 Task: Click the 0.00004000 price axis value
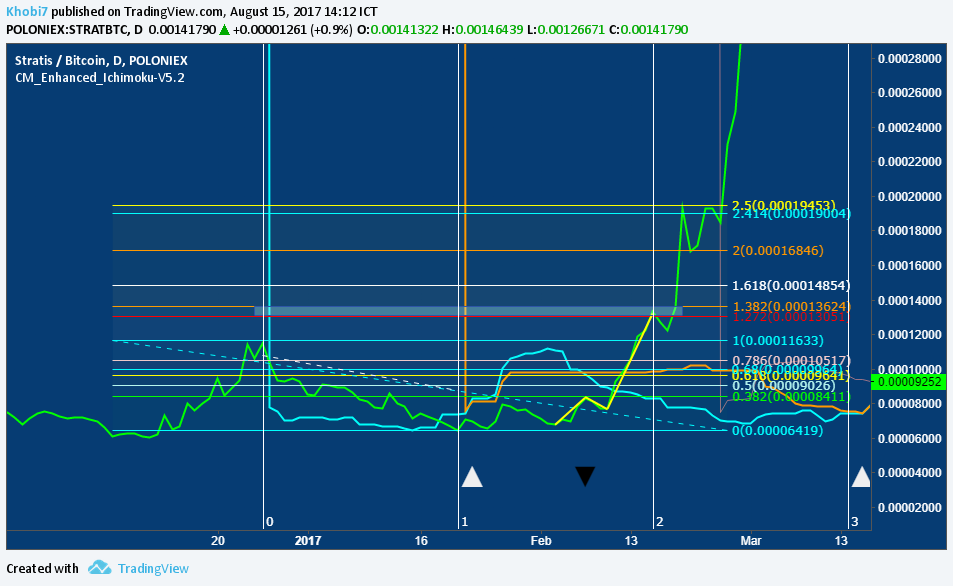[x=909, y=473]
